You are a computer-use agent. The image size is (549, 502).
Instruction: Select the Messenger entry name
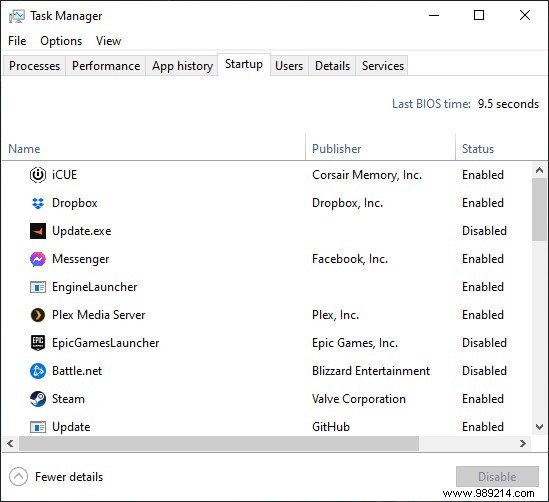(81, 259)
